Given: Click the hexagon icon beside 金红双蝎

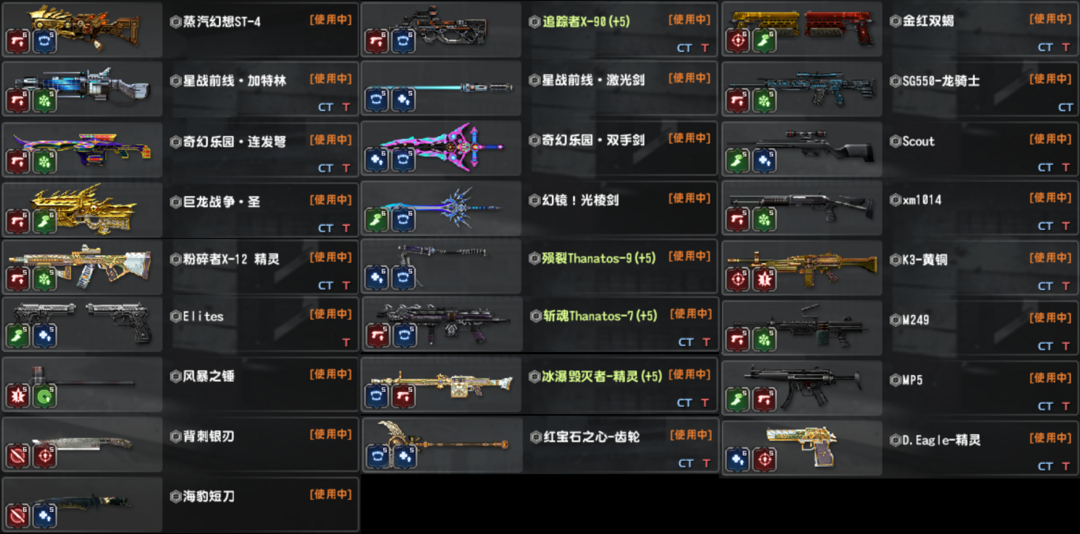Looking at the screenshot, I should point(895,21).
